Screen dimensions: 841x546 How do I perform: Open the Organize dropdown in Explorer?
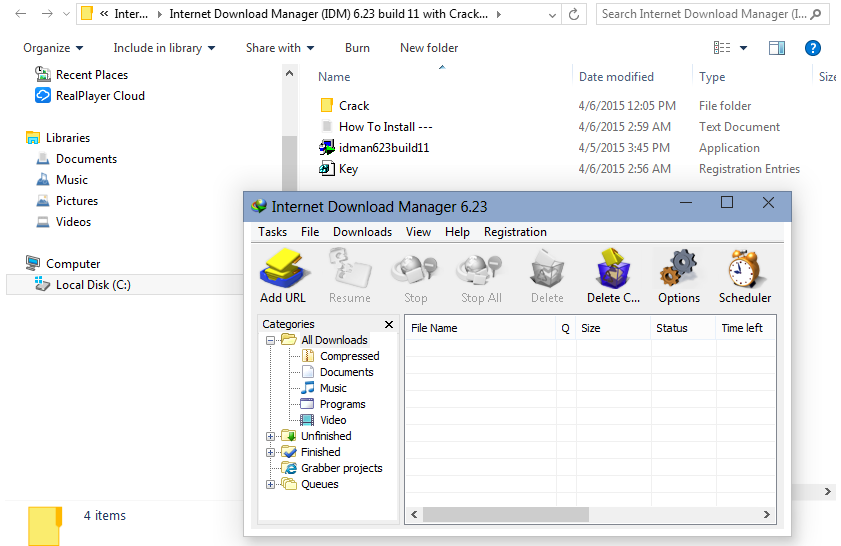53,48
